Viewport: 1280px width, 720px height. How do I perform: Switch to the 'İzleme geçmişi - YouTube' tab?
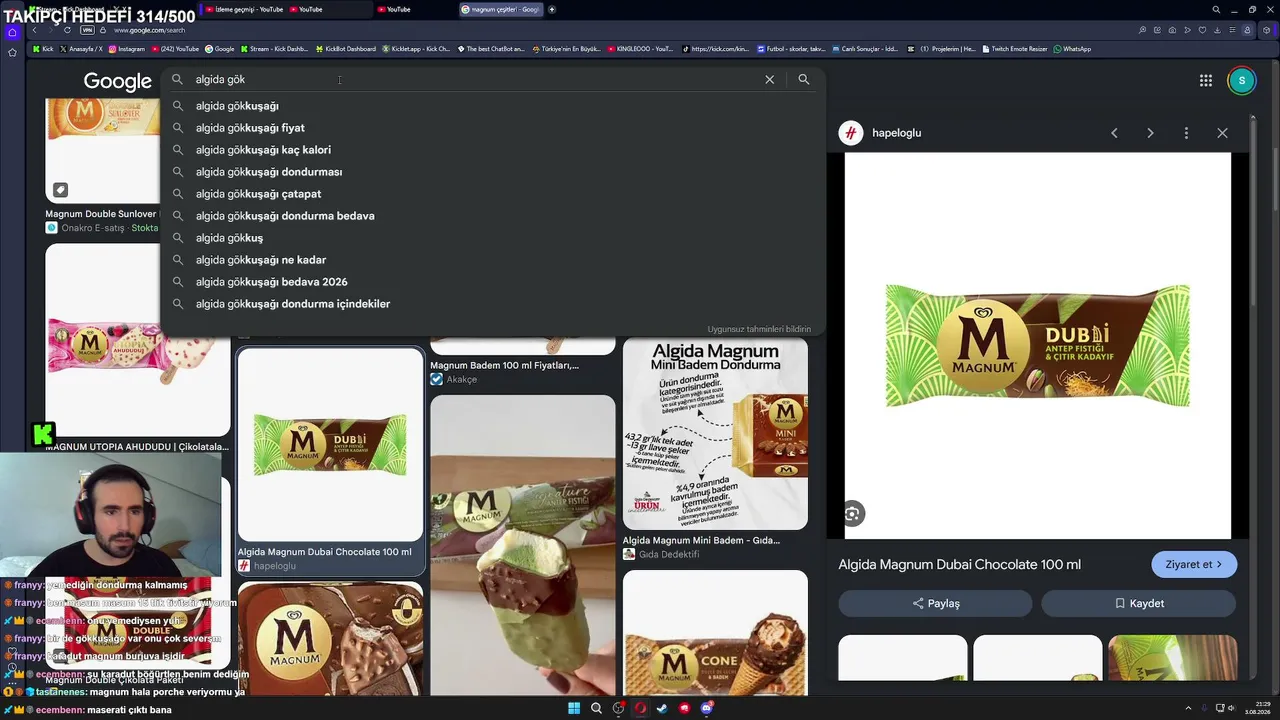tap(244, 10)
